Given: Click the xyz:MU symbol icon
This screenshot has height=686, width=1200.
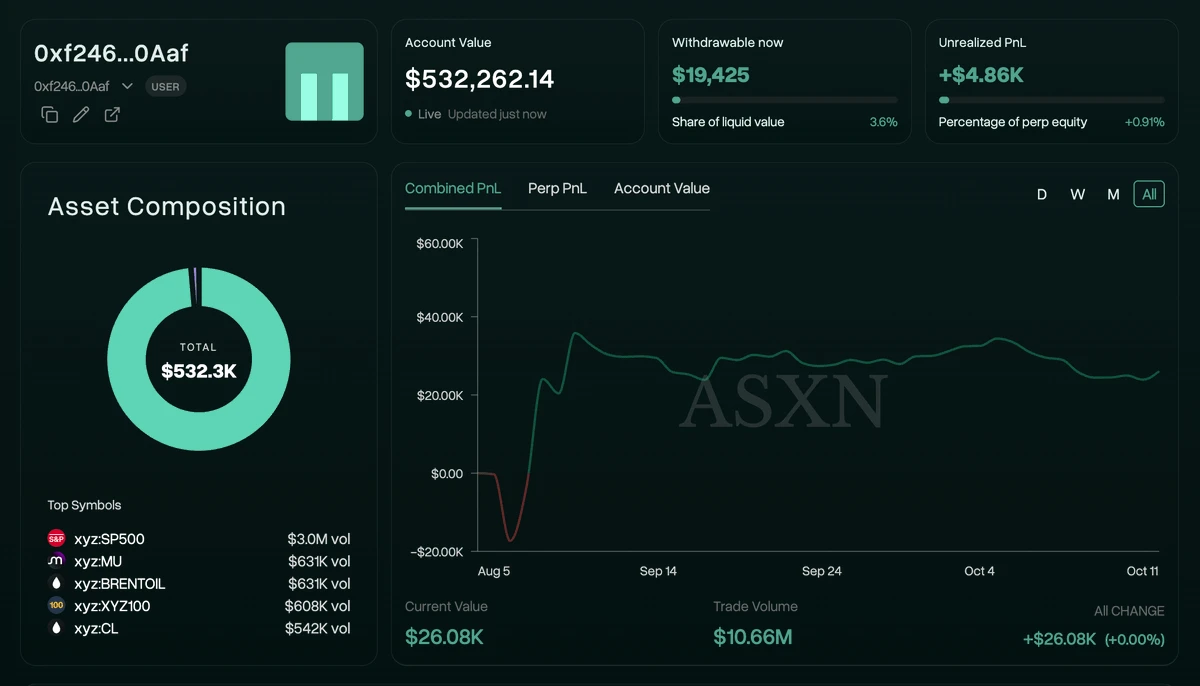Looking at the screenshot, I should click(56, 561).
